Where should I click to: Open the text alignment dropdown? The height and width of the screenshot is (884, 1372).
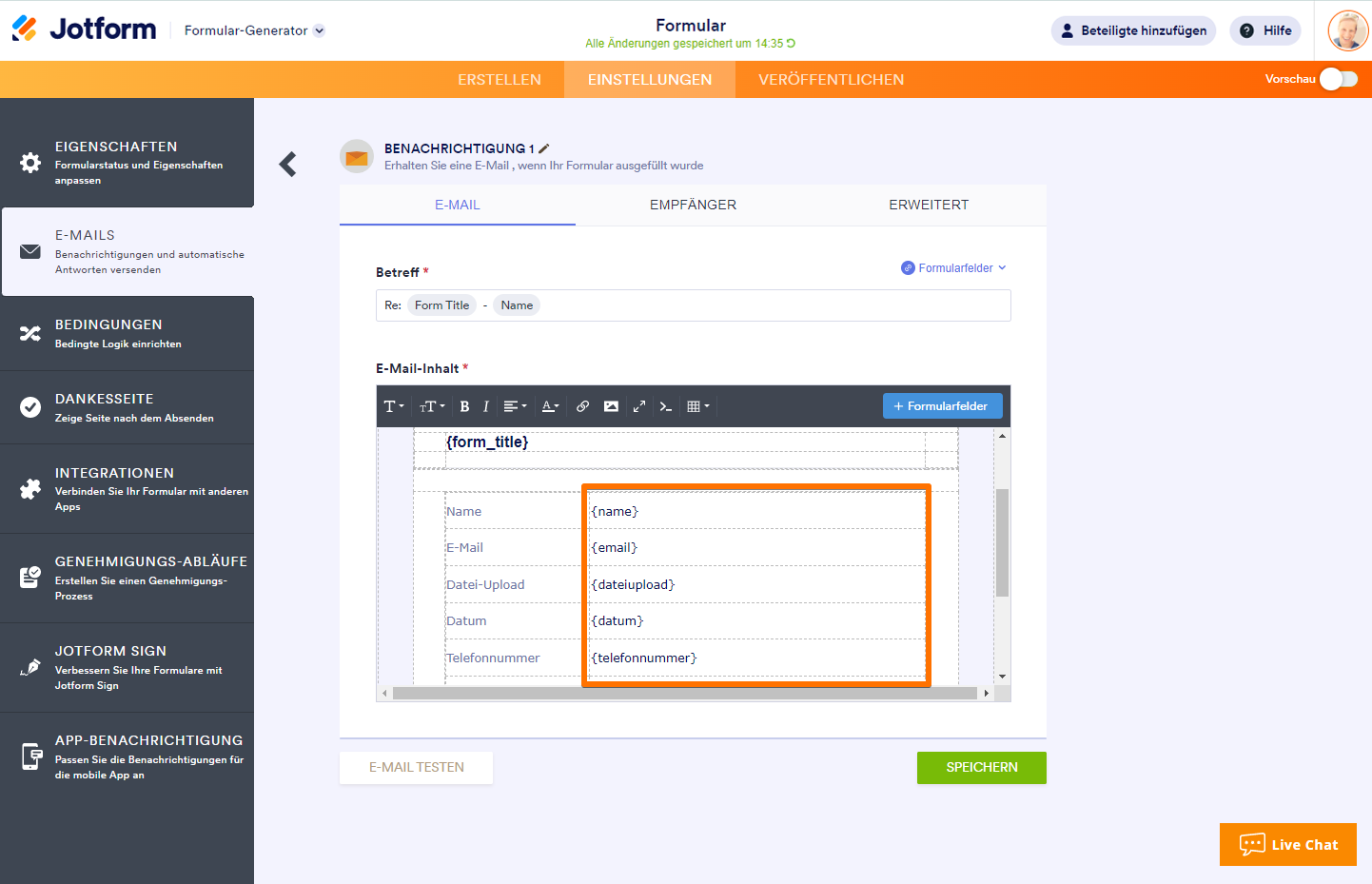515,406
